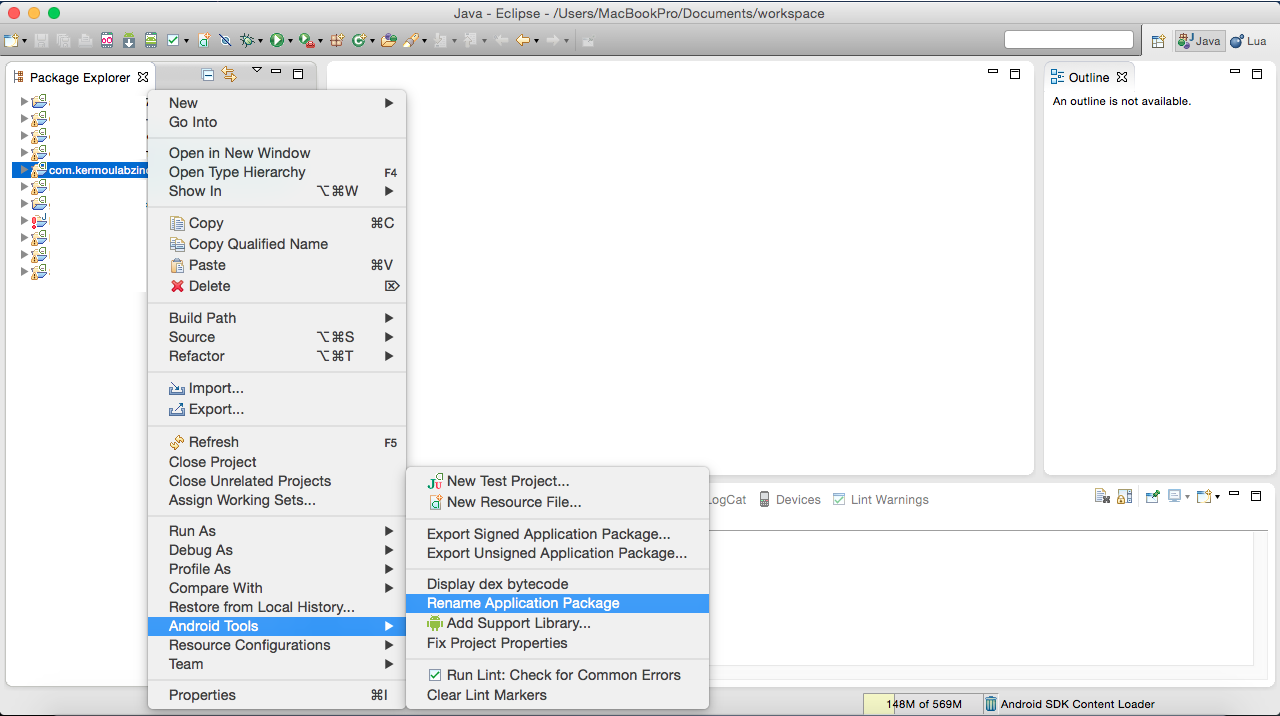Click Android SDK Content Loader status text
This screenshot has height=716, width=1280.
(1077, 704)
